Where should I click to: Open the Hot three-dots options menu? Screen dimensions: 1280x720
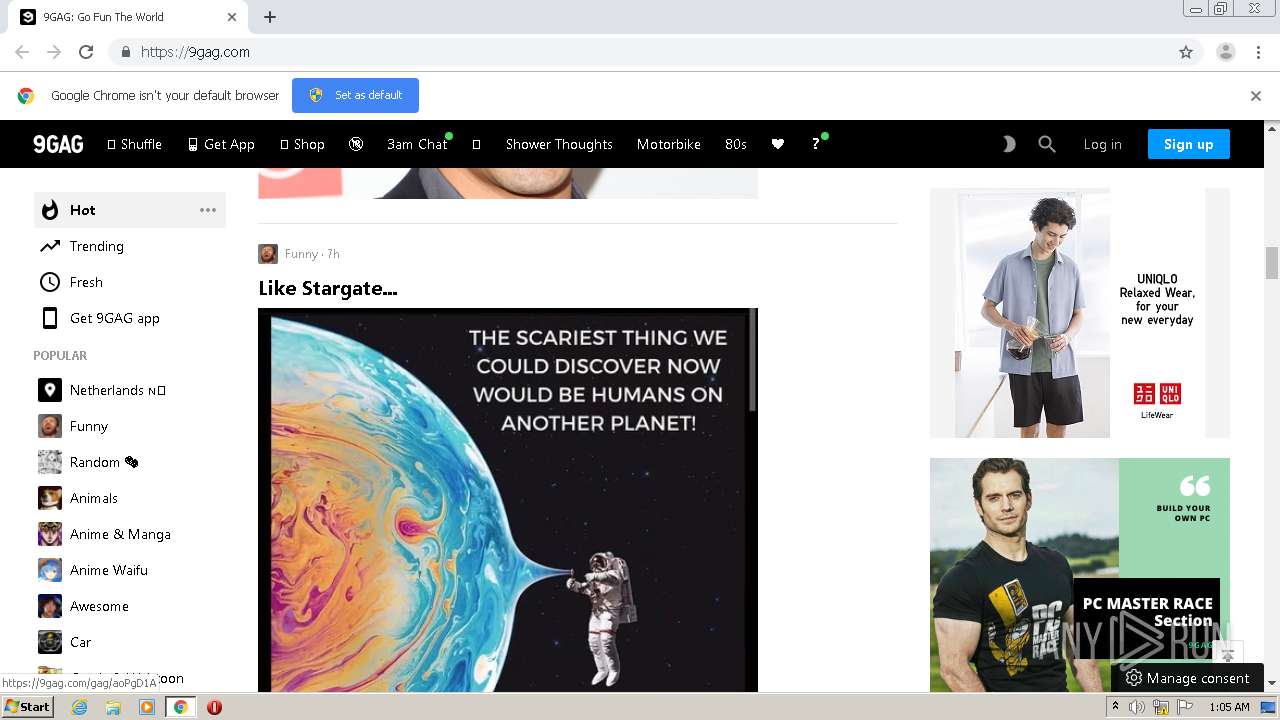(x=208, y=210)
